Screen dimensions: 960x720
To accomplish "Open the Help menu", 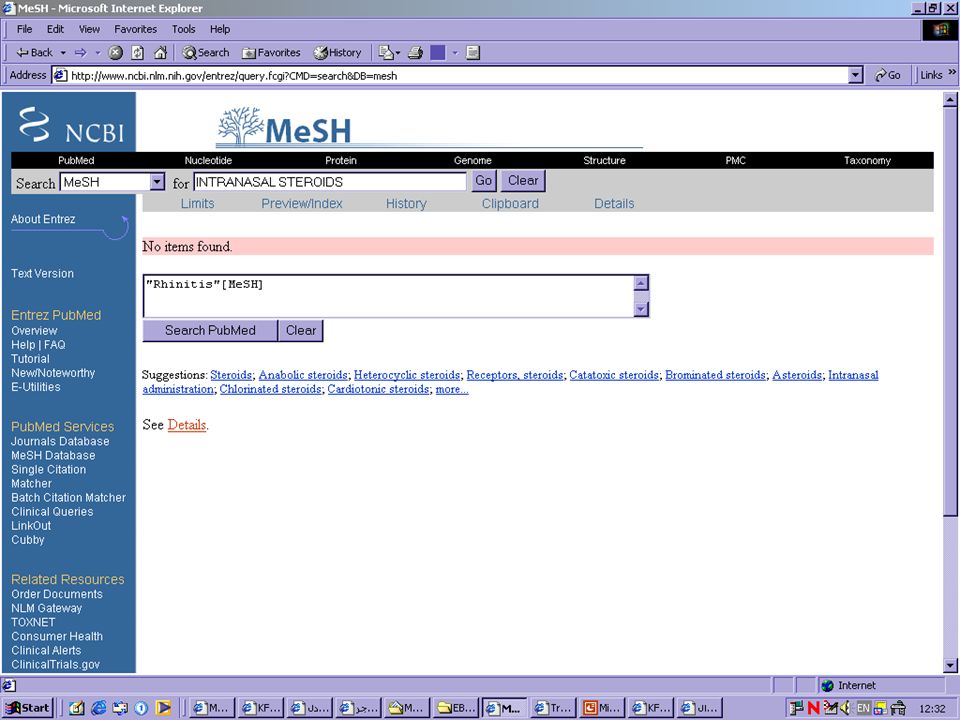I will coord(220,29).
